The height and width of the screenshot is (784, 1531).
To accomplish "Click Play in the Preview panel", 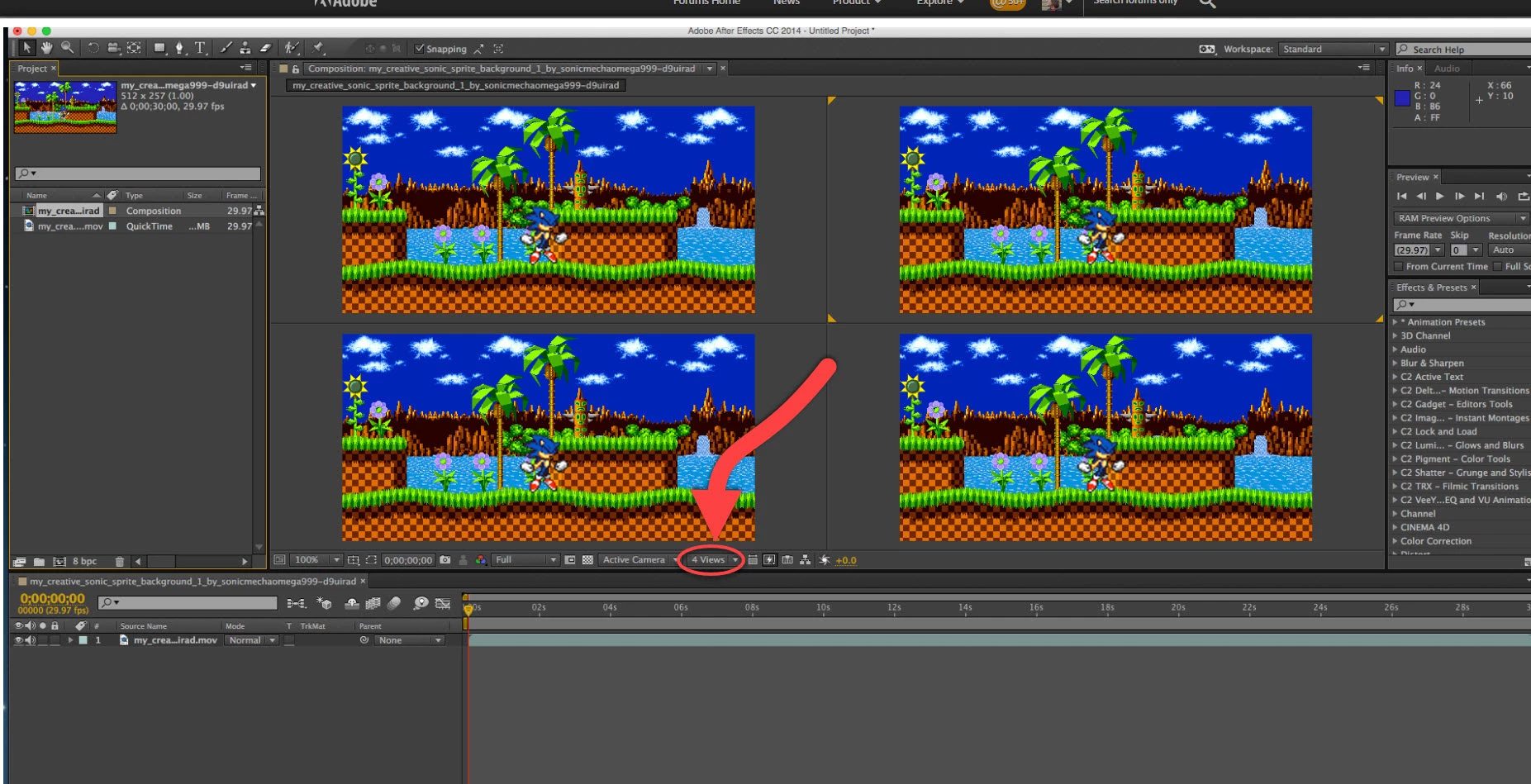I will pyautogui.click(x=1439, y=196).
